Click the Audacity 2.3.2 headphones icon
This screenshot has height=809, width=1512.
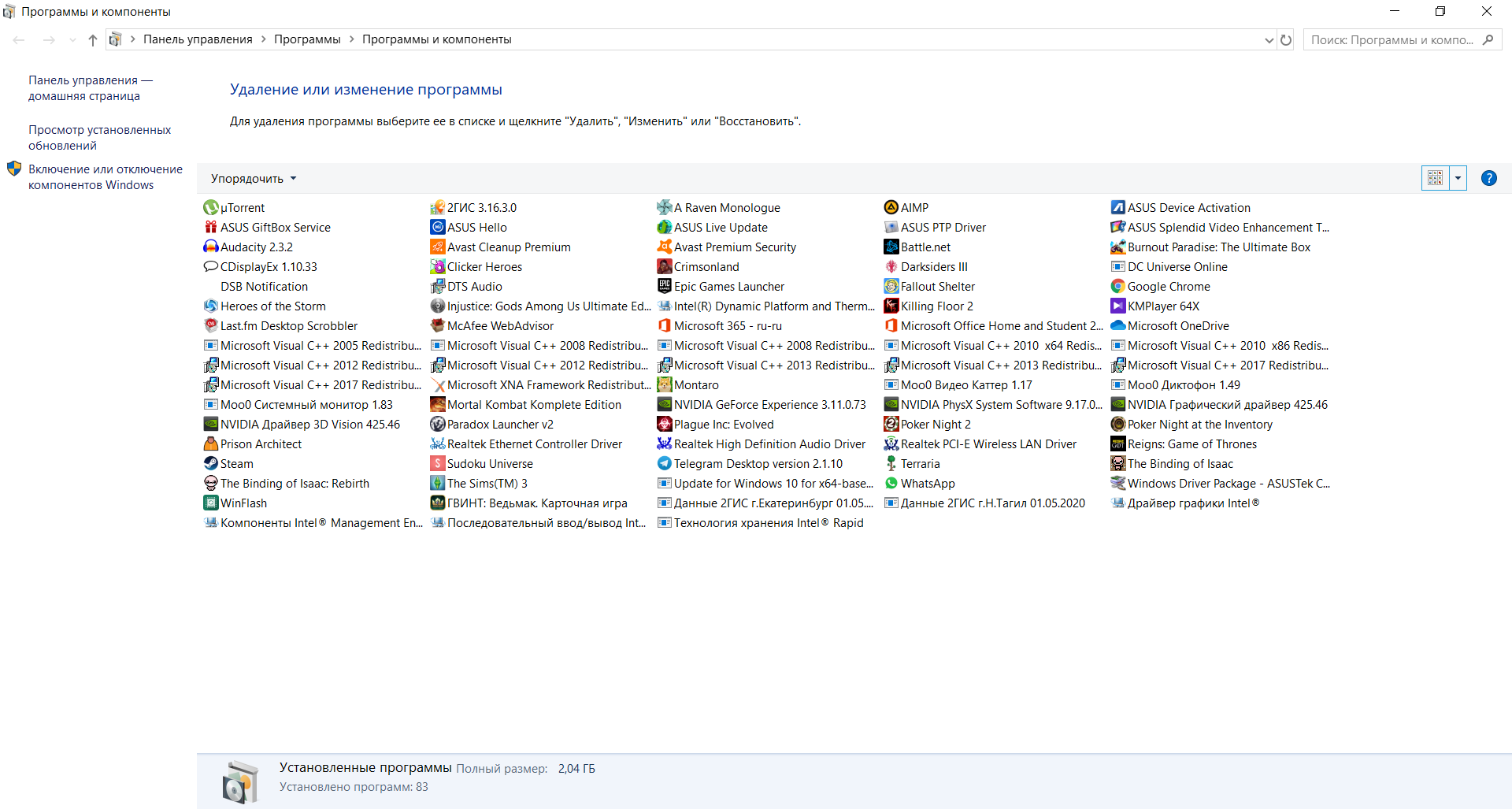click(210, 247)
